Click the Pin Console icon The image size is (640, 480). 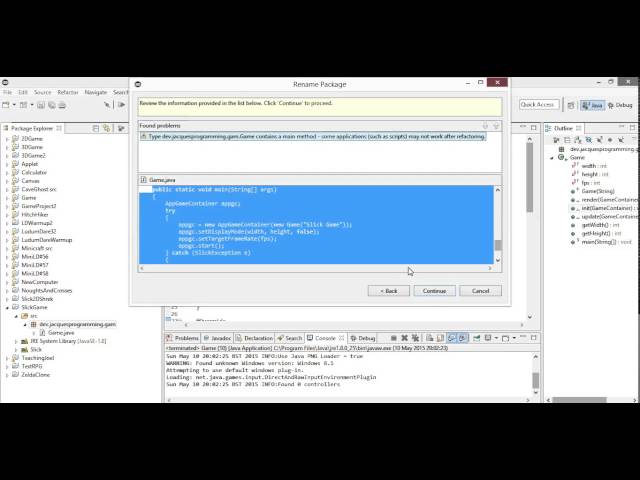click(476, 338)
